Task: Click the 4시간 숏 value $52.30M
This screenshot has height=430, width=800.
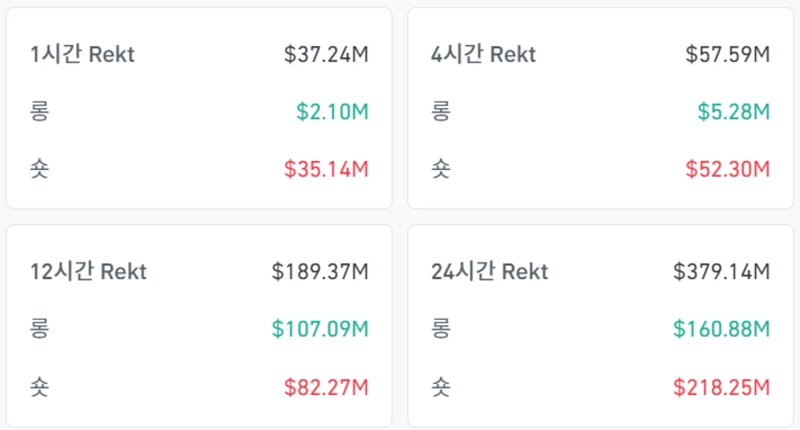Action: tap(727, 169)
